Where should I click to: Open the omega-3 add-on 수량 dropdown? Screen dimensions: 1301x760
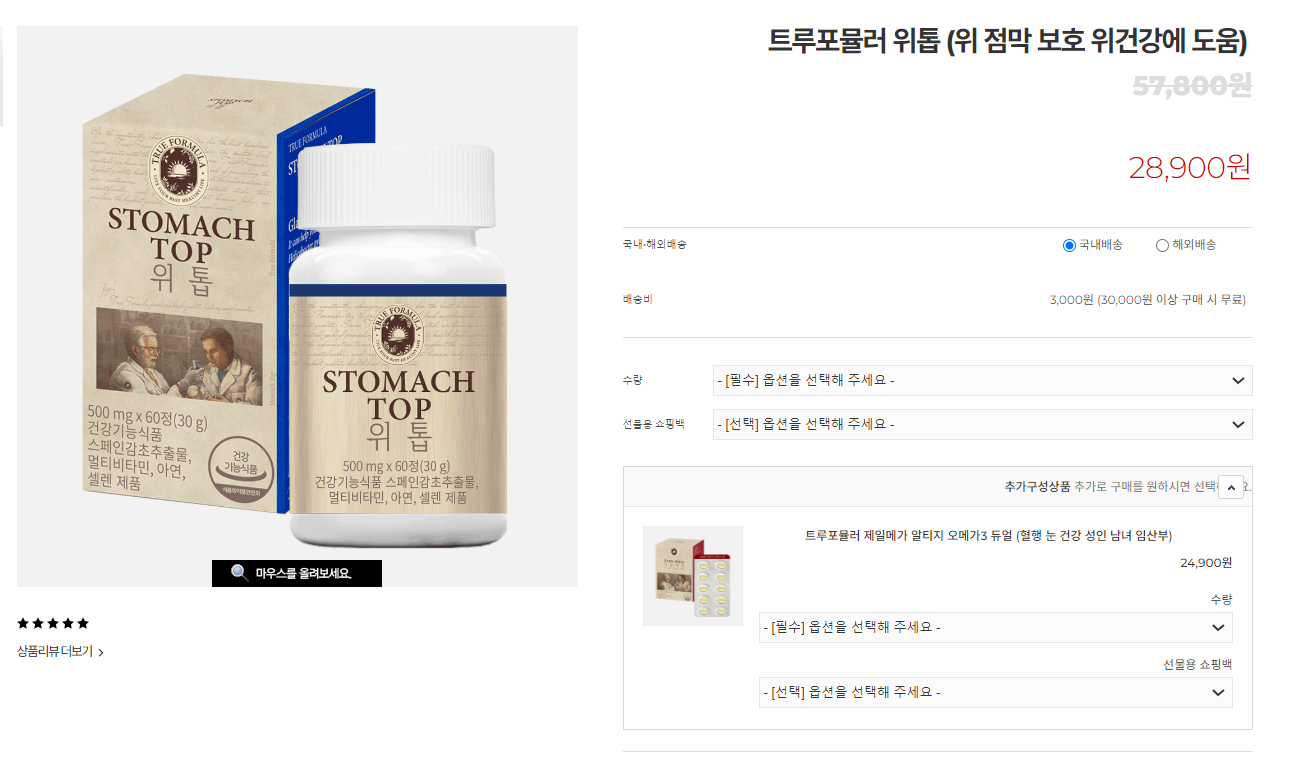coord(995,627)
